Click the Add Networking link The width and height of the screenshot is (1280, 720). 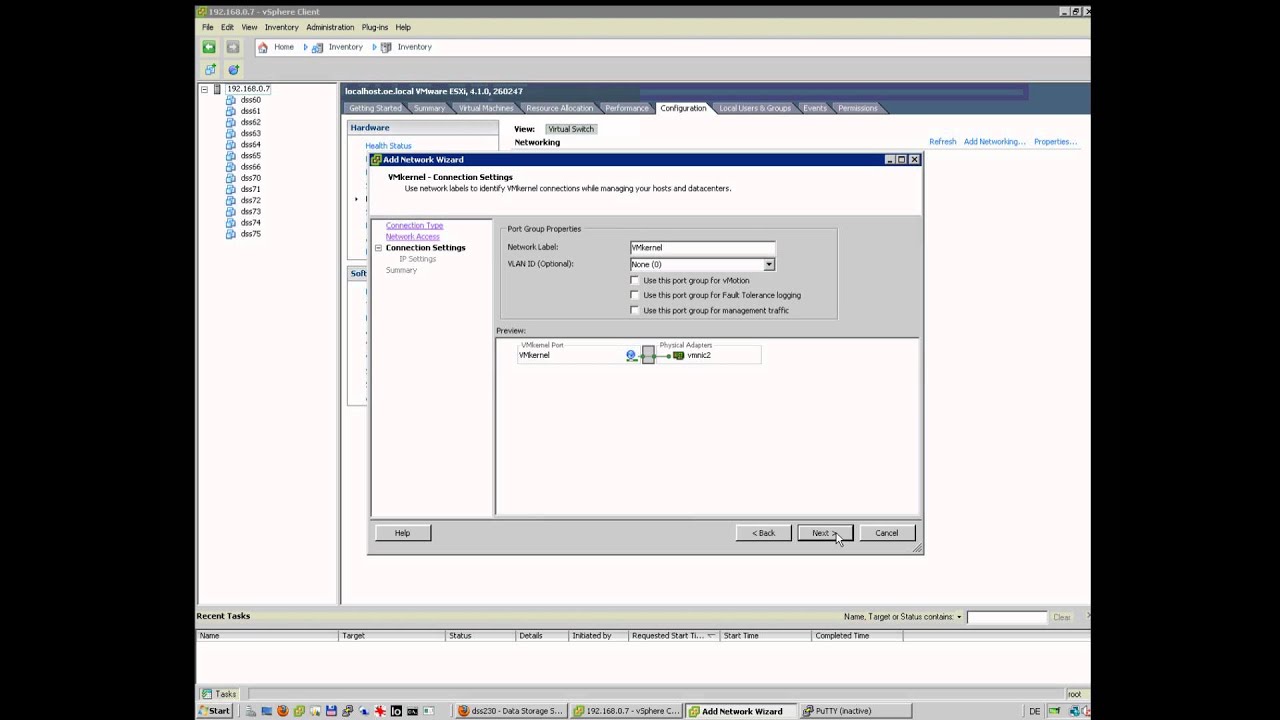[994, 142]
